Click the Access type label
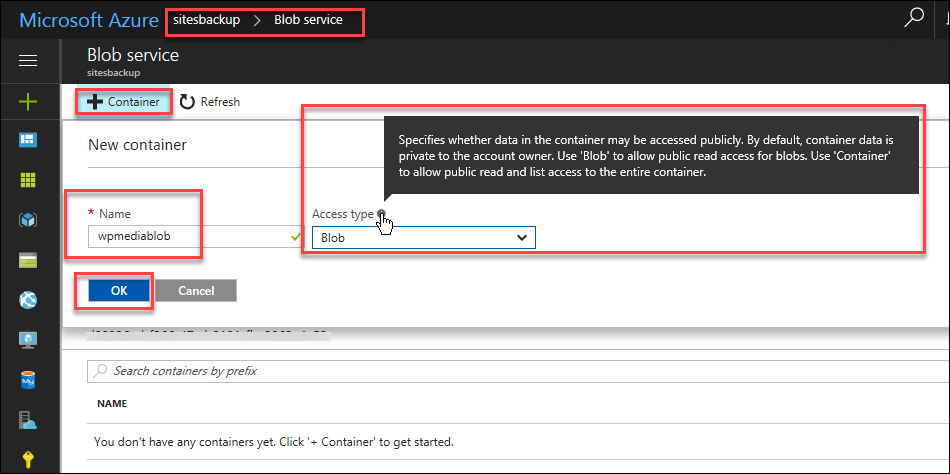 (343, 213)
